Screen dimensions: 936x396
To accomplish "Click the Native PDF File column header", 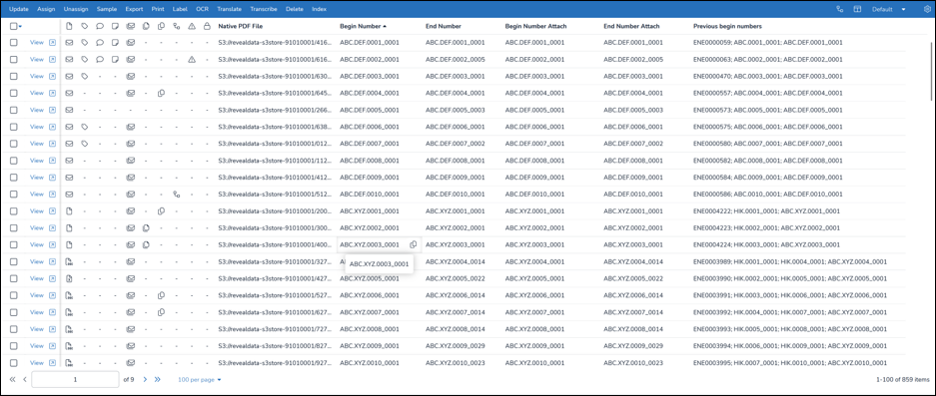I will point(240,26).
